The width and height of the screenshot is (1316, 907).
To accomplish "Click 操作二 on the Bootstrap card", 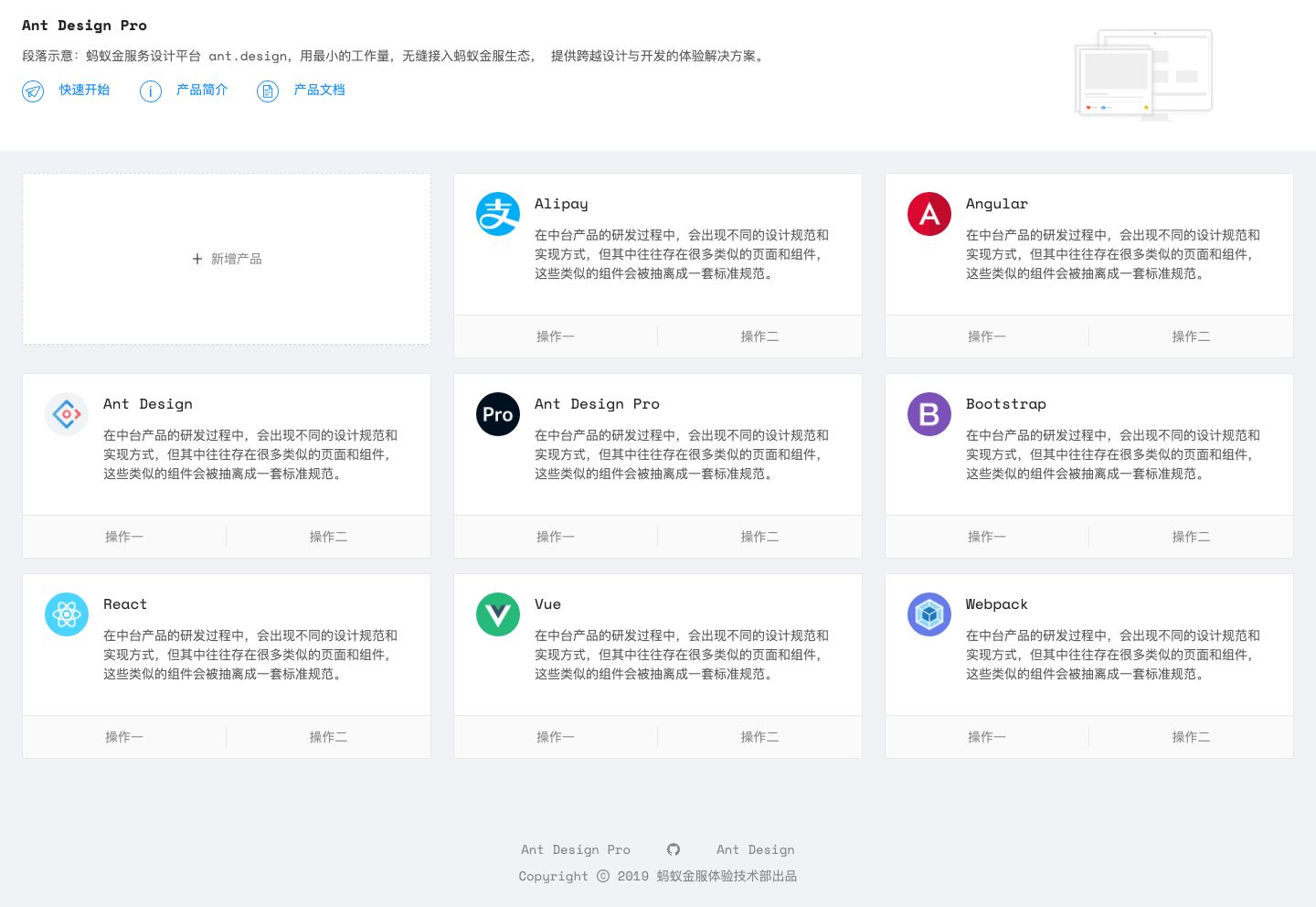I will click(1192, 537).
